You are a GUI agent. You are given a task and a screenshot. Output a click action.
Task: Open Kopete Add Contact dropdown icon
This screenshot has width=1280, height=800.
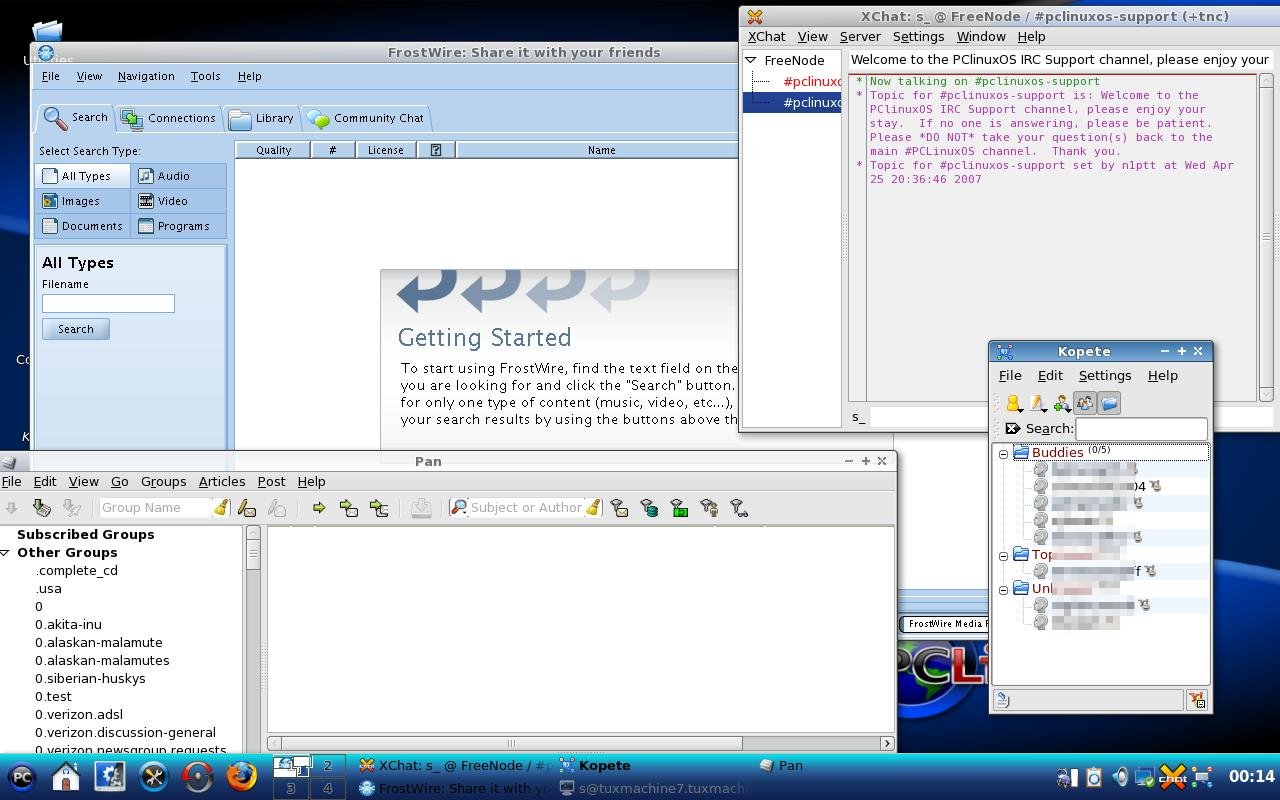click(x=1062, y=403)
